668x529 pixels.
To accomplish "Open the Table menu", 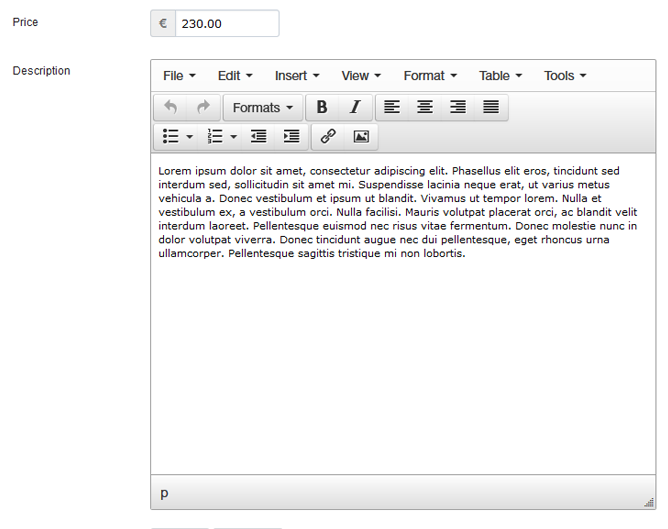I will (500, 76).
